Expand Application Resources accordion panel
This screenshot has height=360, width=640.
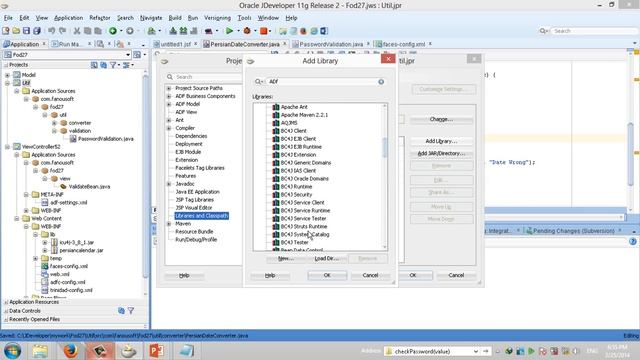coord(34,302)
